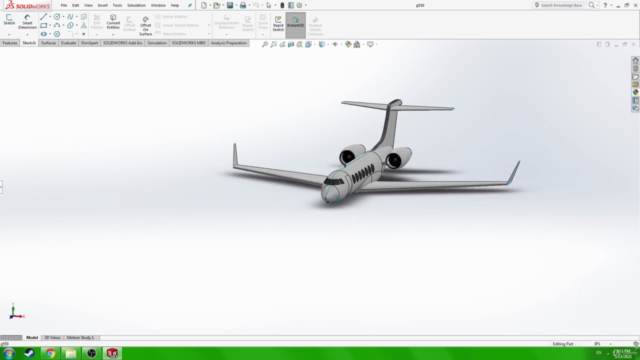640x360 pixels.
Task: Click Offset On Surface
Action: point(145,26)
